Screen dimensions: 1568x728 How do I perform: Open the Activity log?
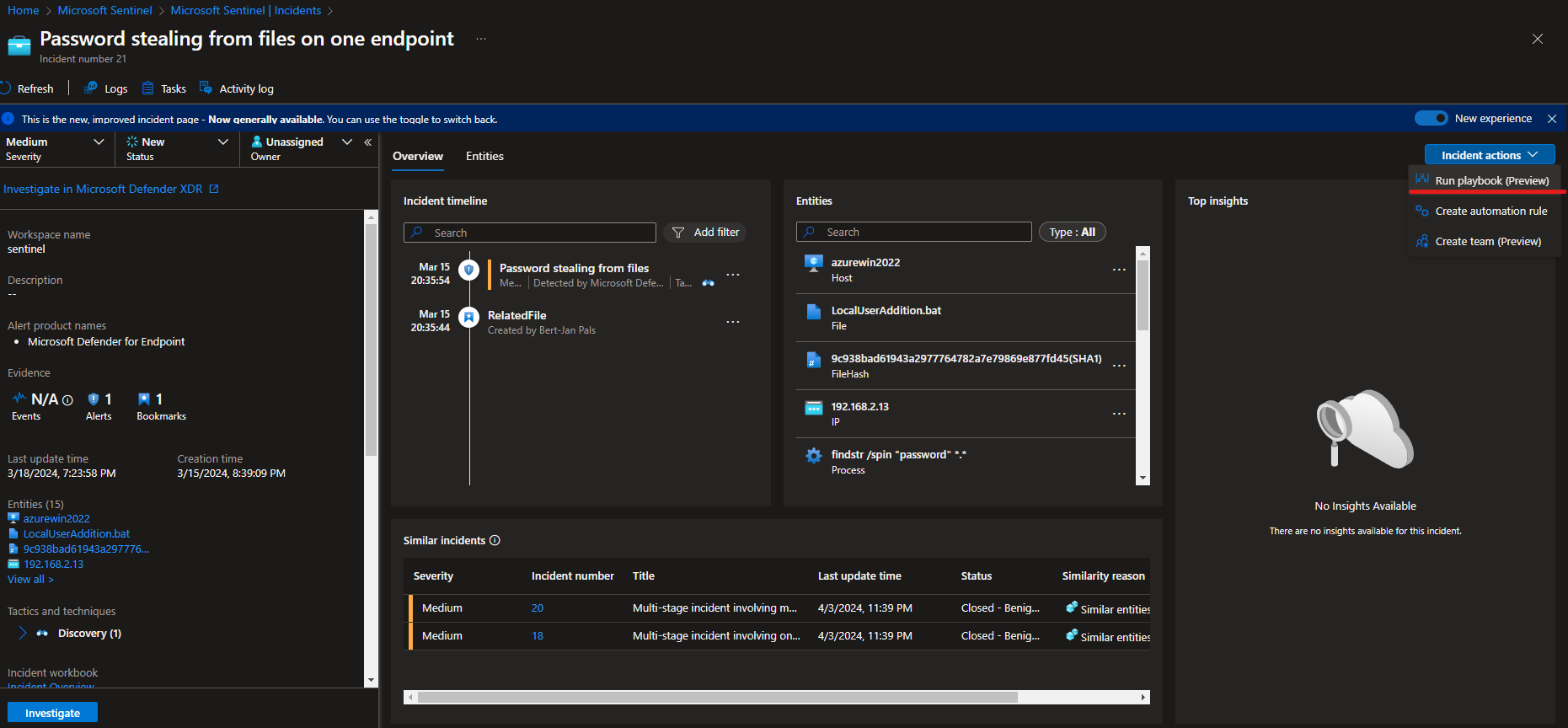click(237, 88)
